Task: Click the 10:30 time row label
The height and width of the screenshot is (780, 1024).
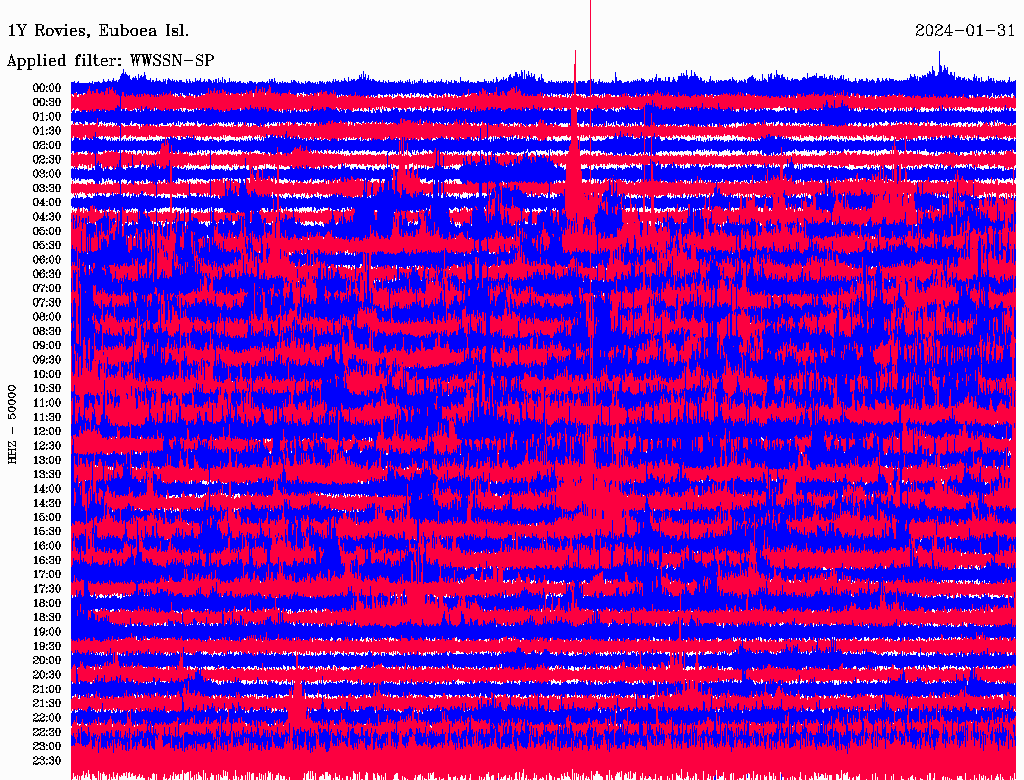Action: click(47, 389)
